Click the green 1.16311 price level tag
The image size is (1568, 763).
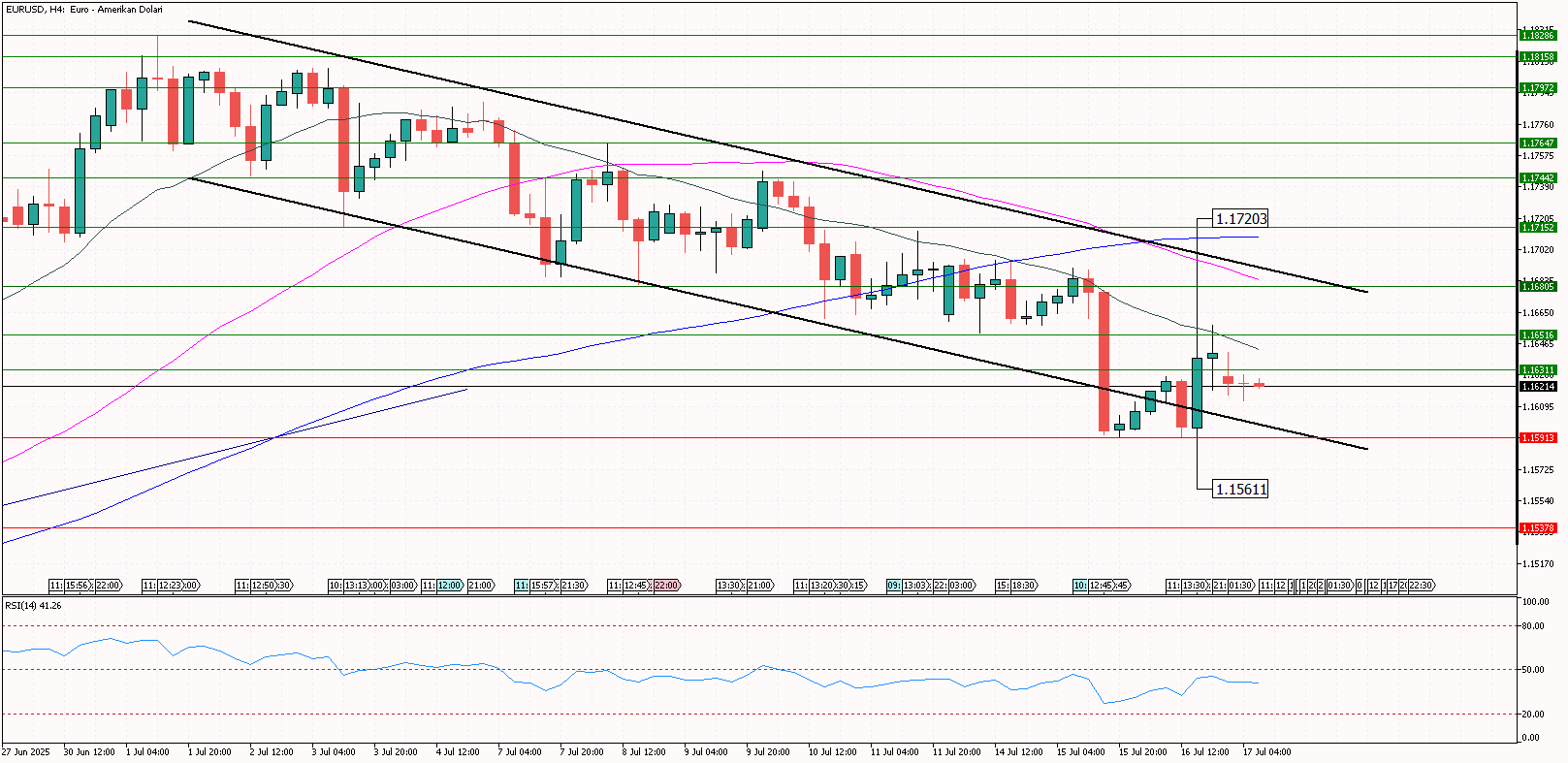[1538, 370]
